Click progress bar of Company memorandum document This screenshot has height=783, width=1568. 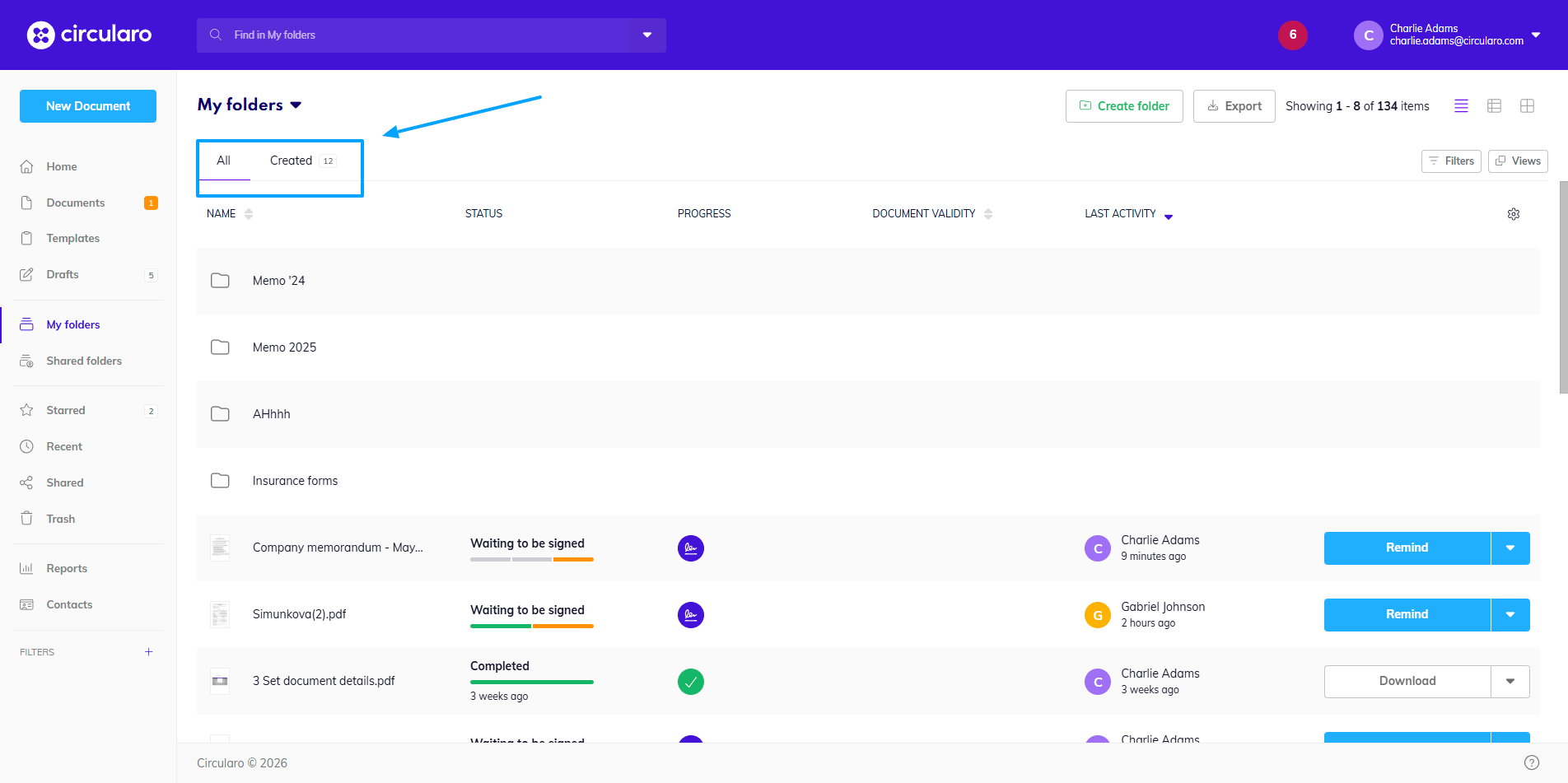click(x=531, y=560)
